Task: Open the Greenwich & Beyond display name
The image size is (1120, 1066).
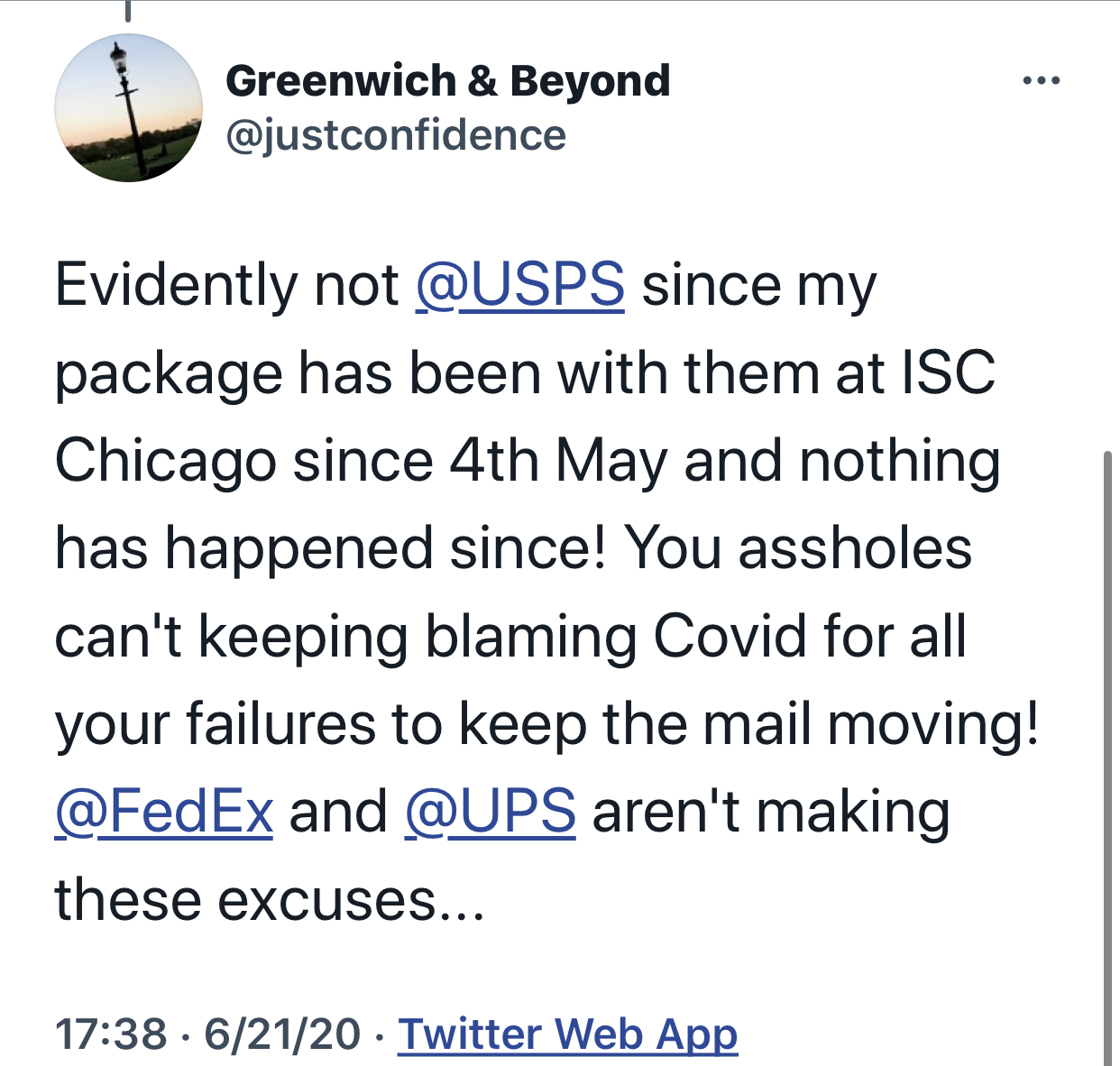Action: (x=447, y=81)
